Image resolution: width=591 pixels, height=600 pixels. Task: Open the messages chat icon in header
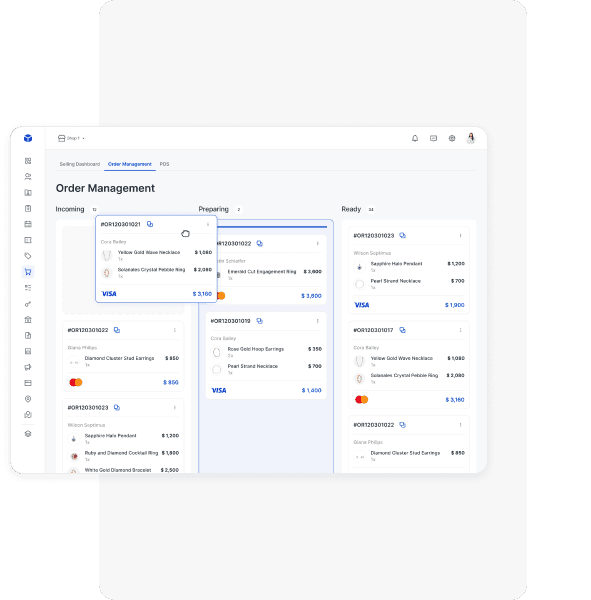pyautogui.click(x=433, y=138)
